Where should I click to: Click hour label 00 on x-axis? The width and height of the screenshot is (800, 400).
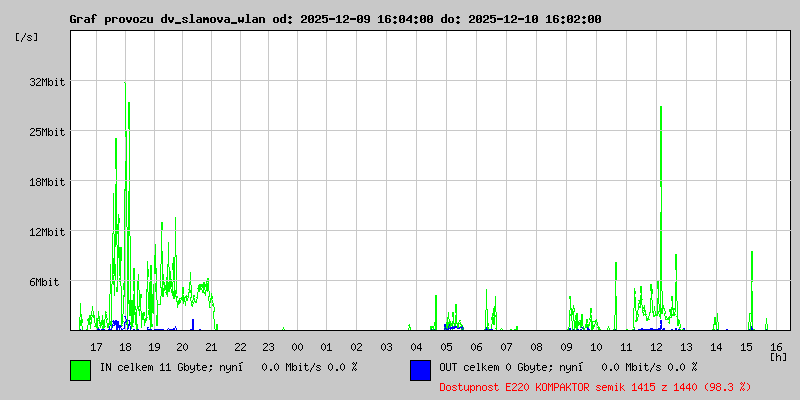tap(297, 347)
